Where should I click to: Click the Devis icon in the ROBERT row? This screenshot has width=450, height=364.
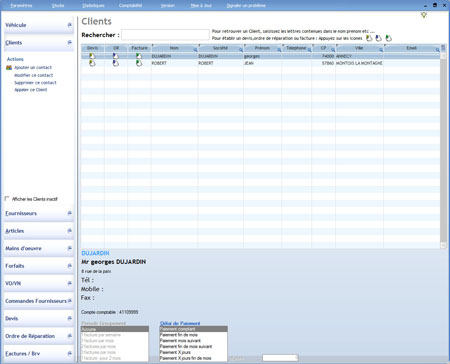92,63
